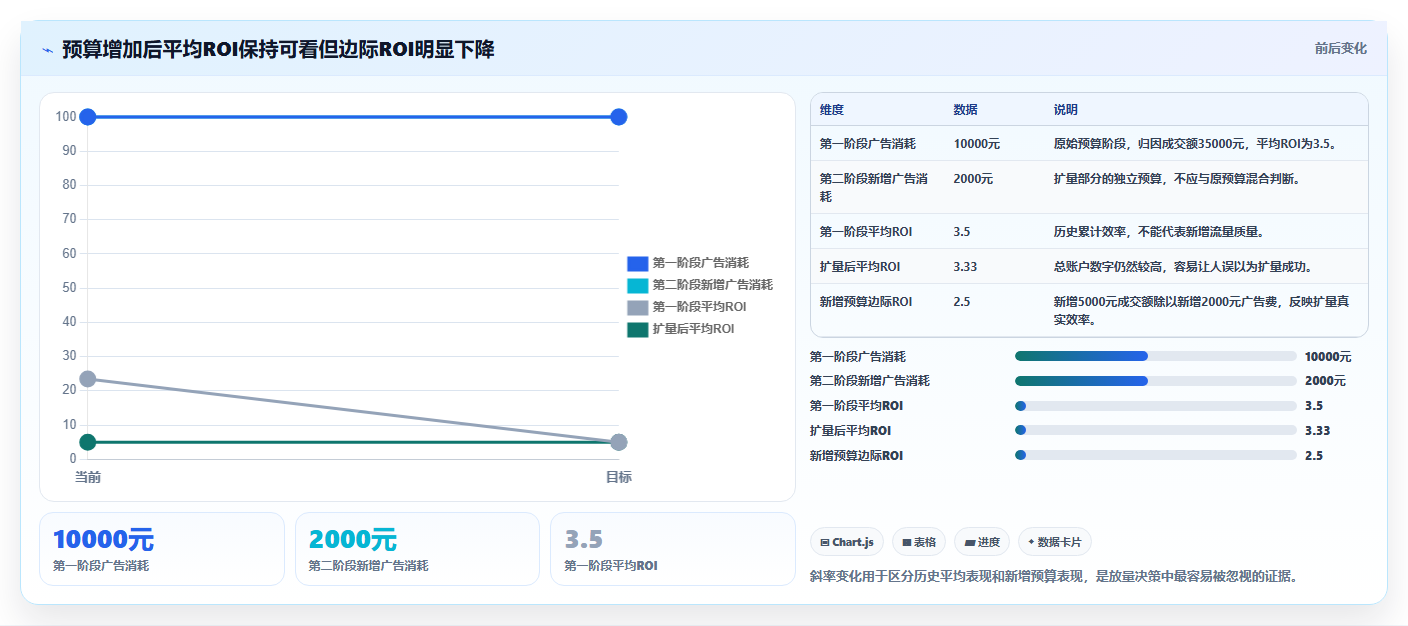
Task: Click the 第一阶段广告消耗 table row label
Action: (868, 144)
